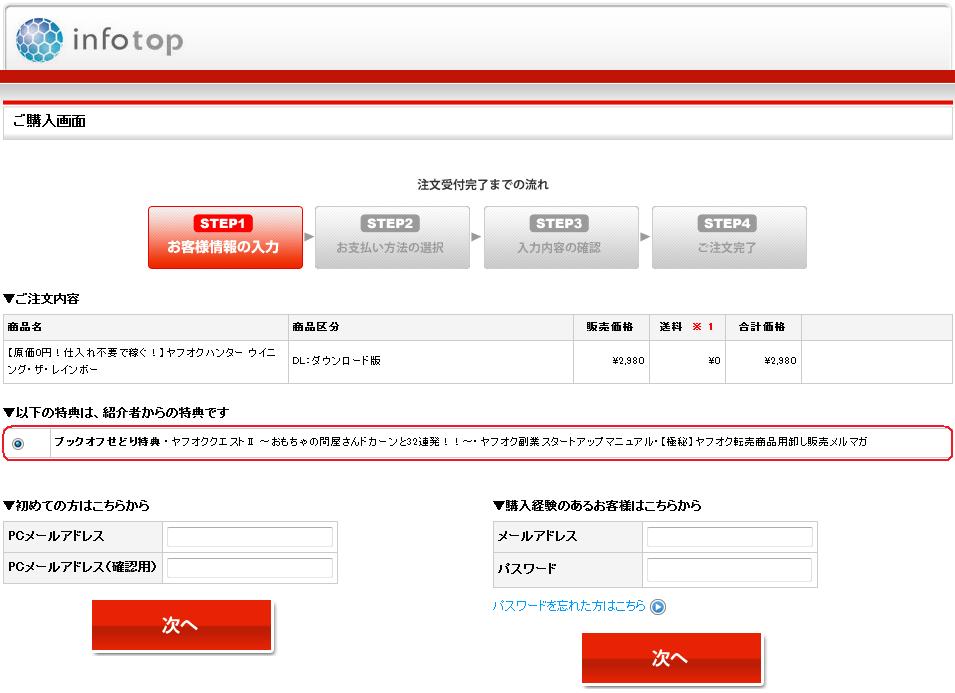Select the ブックオフせどり特典 bonus radio button
The height and width of the screenshot is (693, 955).
[x=18, y=443]
